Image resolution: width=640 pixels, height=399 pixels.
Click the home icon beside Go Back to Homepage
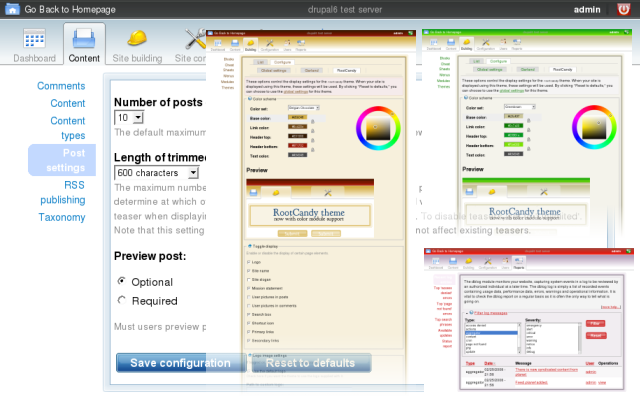tap(12, 9)
